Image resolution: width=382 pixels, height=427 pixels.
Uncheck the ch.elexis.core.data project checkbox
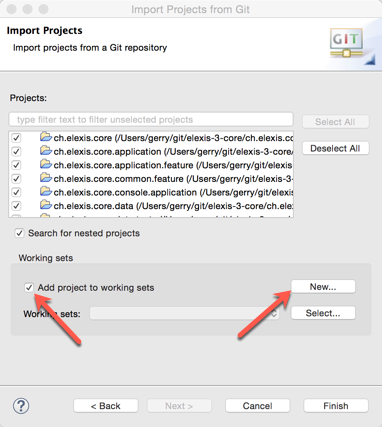(16, 206)
